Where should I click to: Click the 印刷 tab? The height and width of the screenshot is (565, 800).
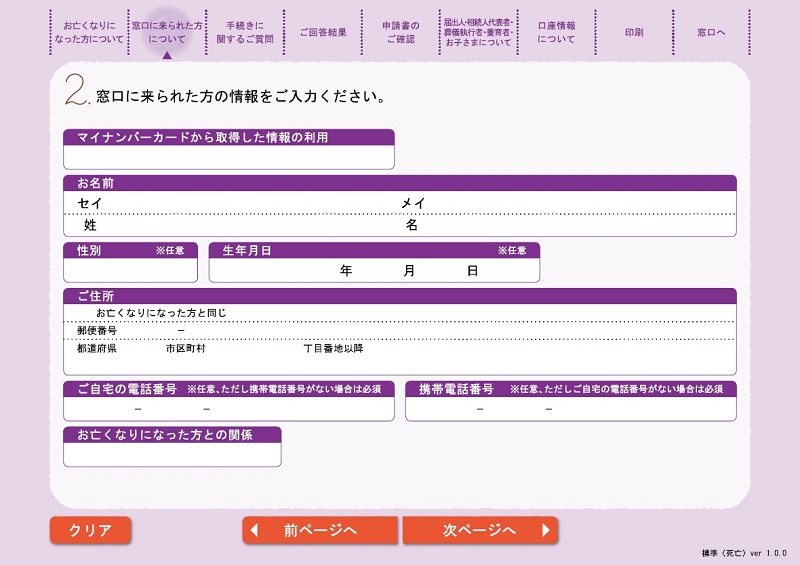pos(634,32)
